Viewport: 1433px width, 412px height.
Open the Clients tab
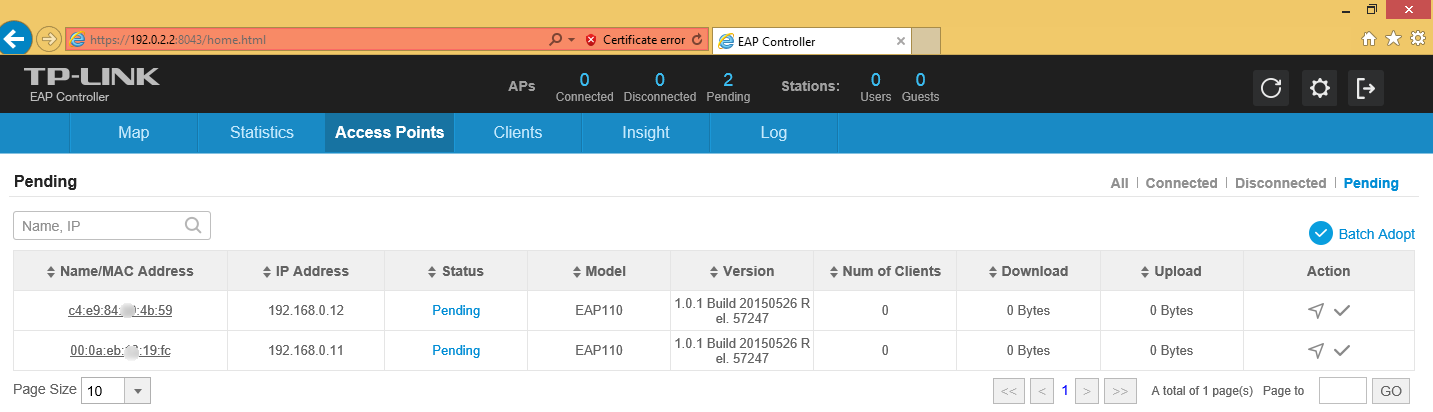pyautogui.click(x=518, y=133)
